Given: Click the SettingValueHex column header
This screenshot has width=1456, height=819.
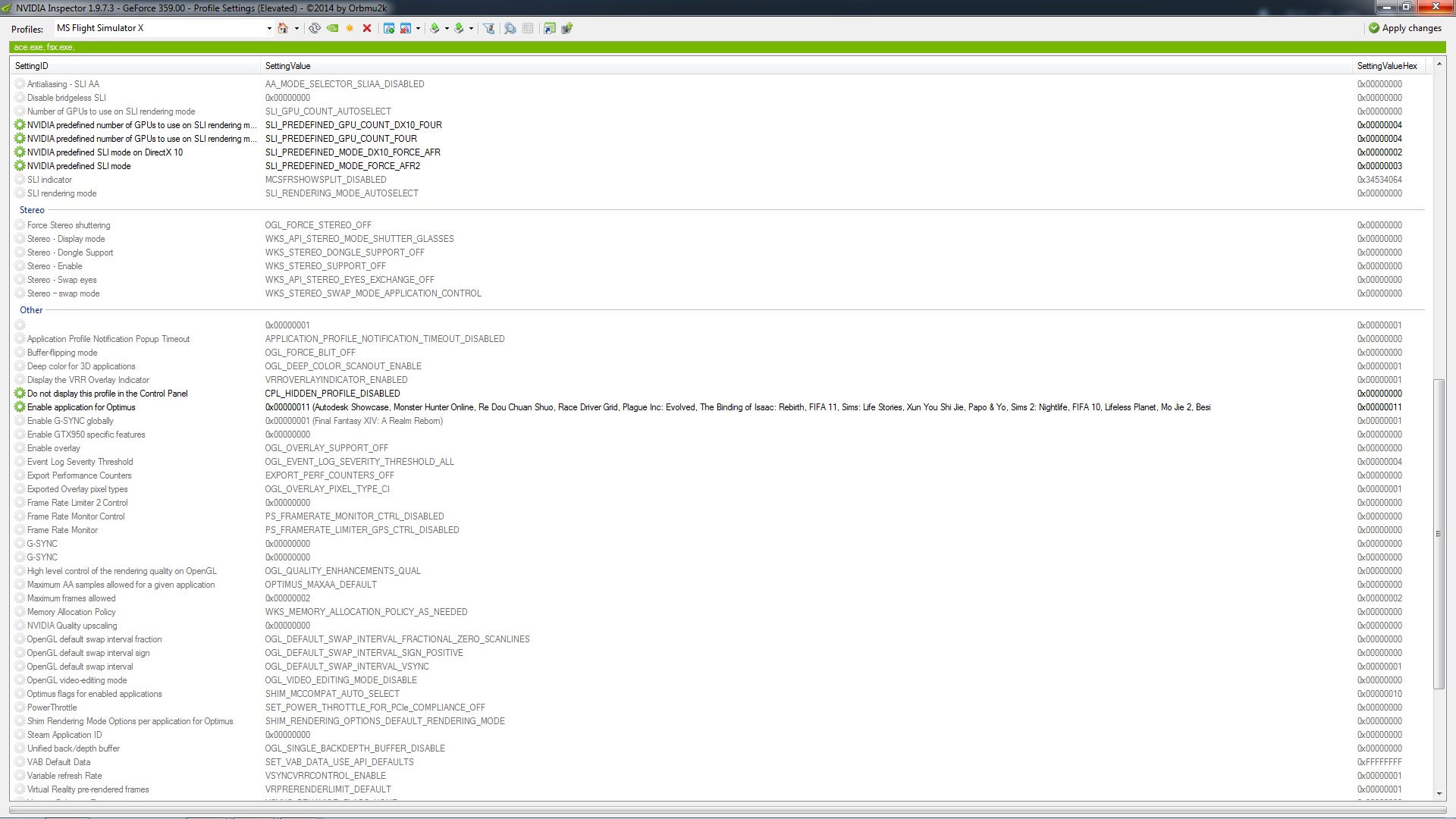Looking at the screenshot, I should [x=1386, y=66].
